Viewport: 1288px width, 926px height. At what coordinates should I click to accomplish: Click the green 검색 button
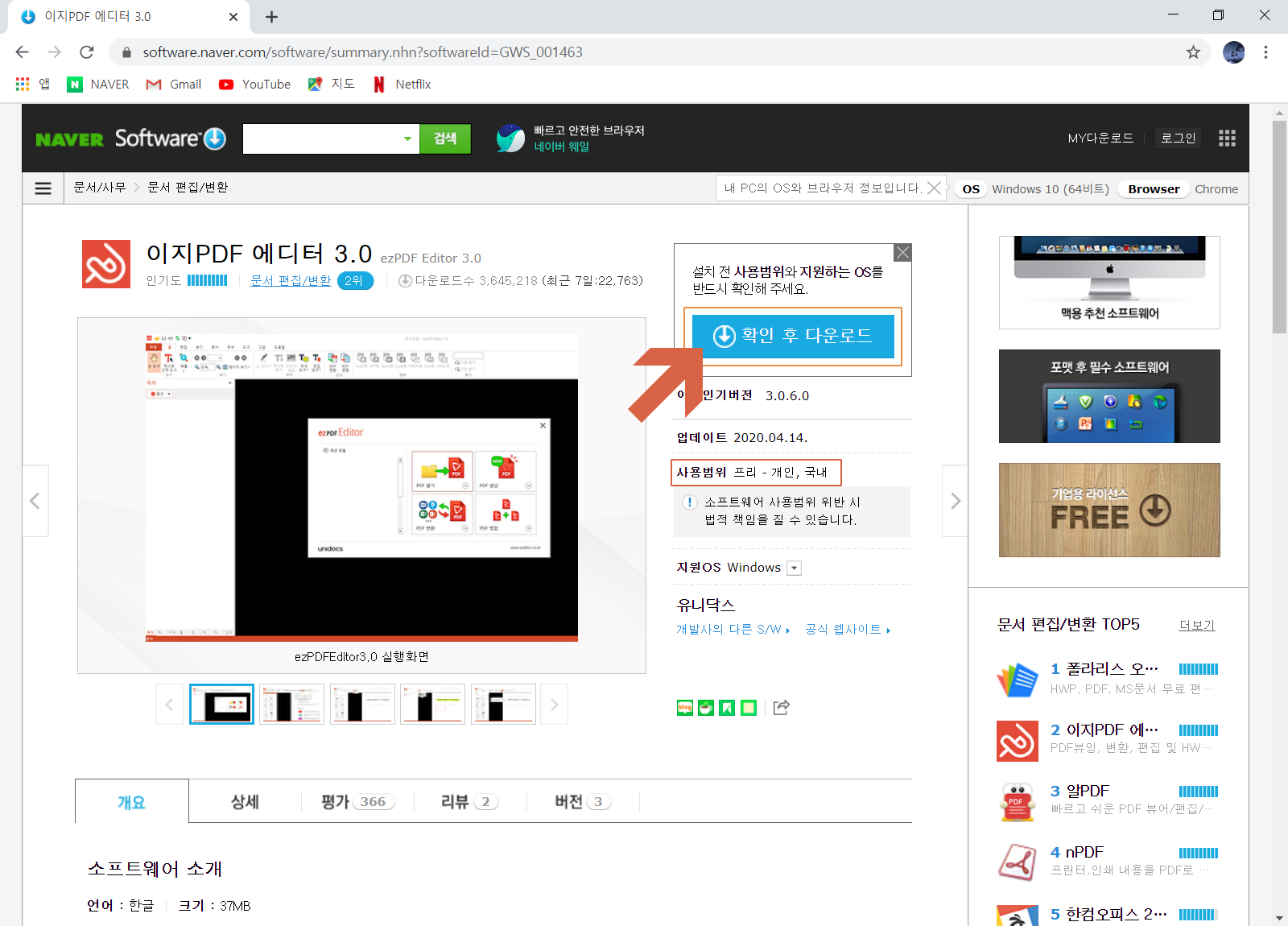click(445, 138)
